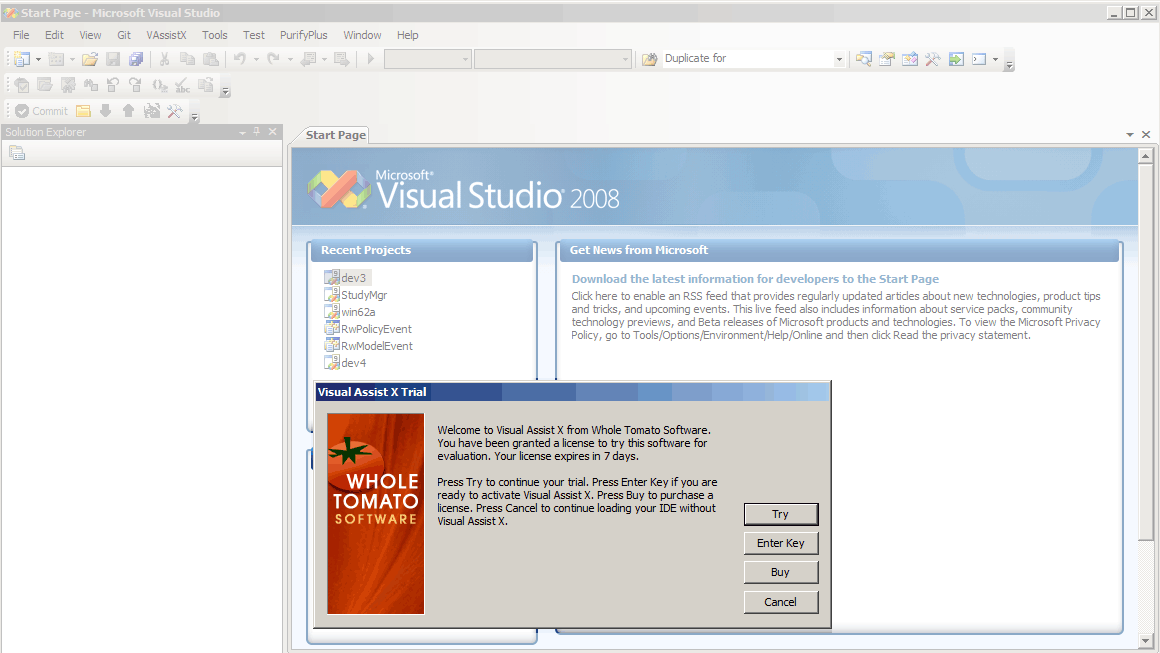Click the Start Page scrollbar down arrow
This screenshot has height=653, width=1160.
tap(1145, 641)
